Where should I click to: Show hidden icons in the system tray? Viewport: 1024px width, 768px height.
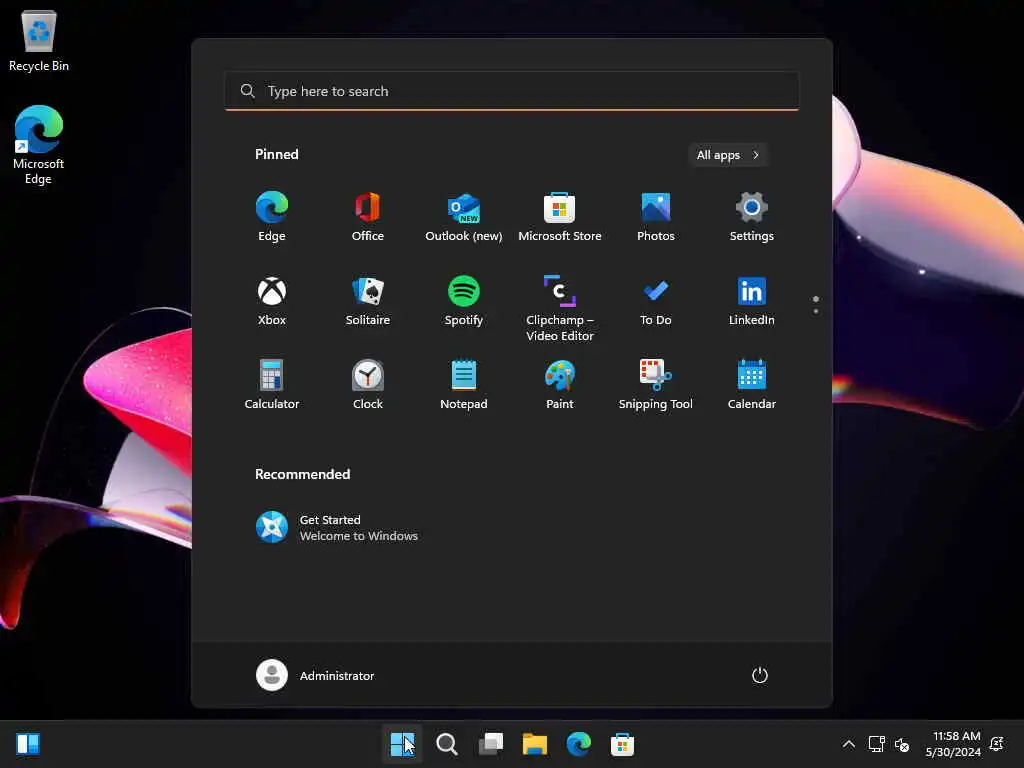[x=848, y=744]
